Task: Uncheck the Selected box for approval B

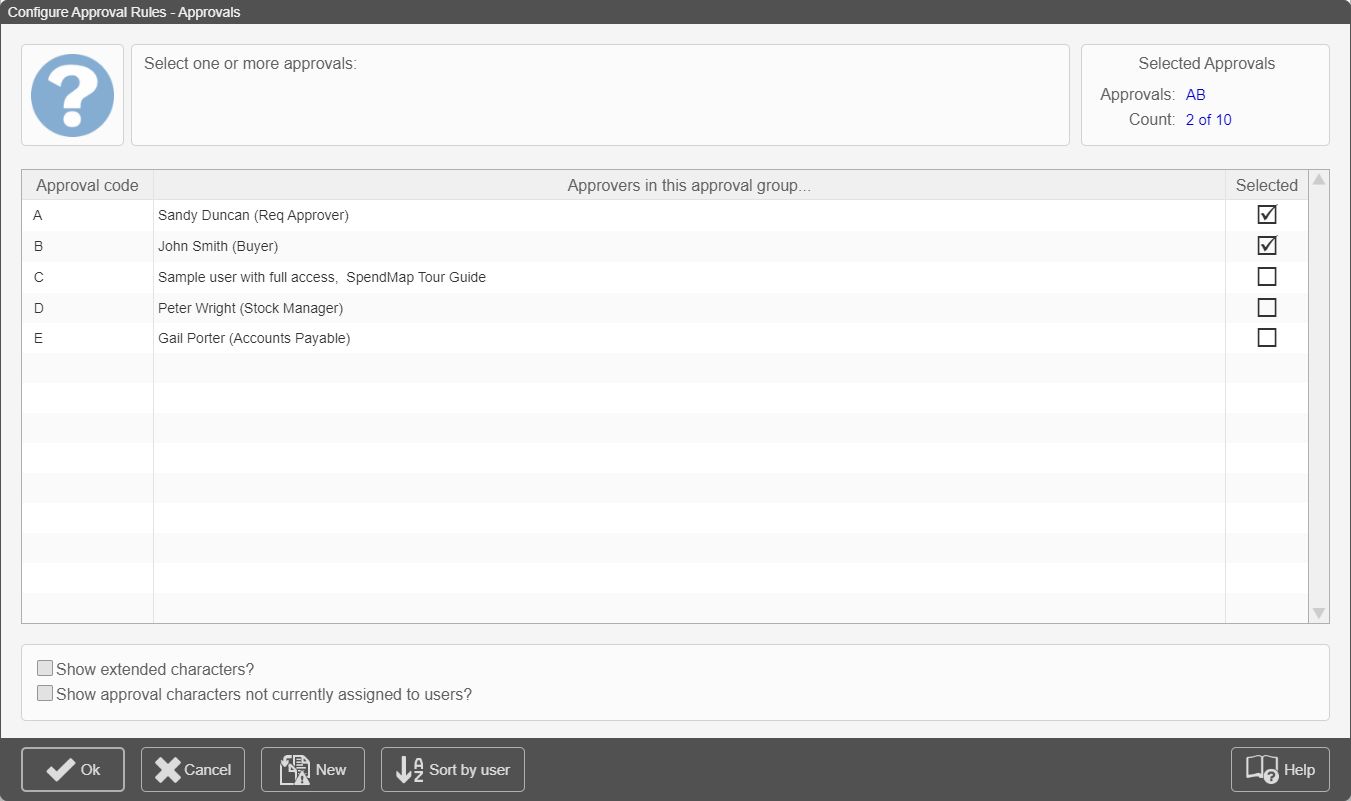Action: point(1267,245)
